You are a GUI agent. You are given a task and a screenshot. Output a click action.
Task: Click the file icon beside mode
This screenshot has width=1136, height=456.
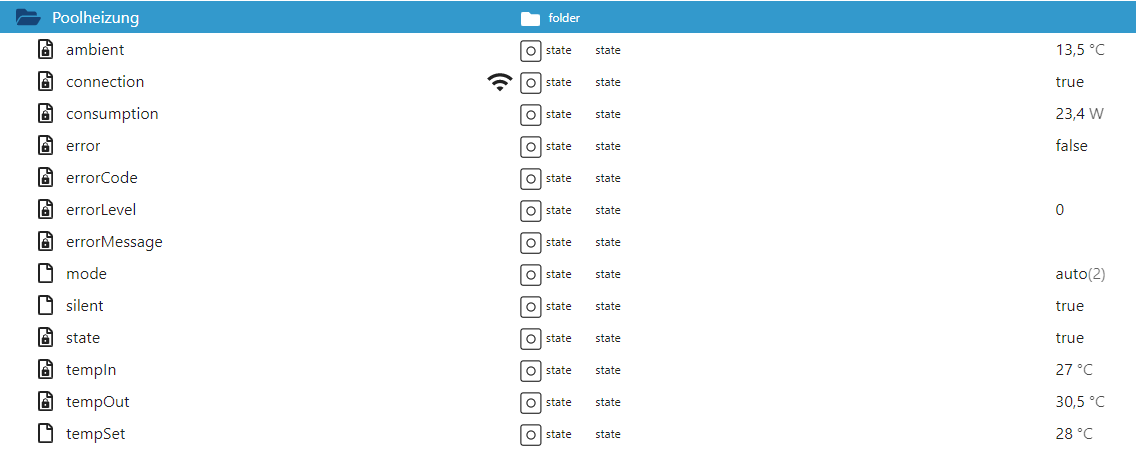click(46, 274)
